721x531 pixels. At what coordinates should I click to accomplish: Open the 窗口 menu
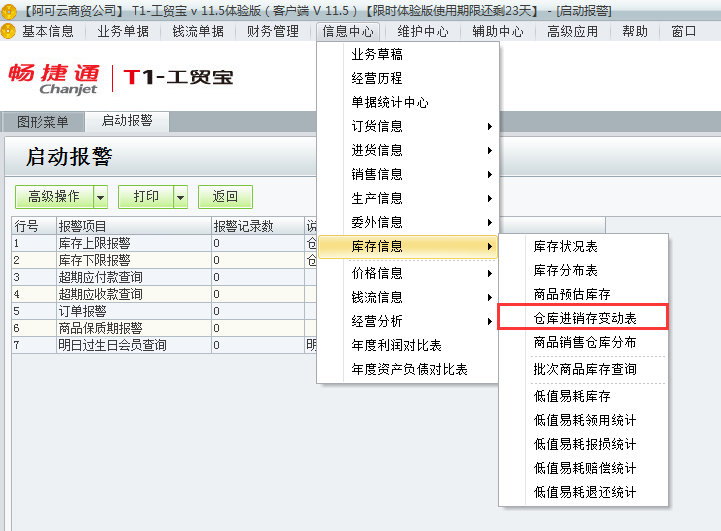coord(683,31)
